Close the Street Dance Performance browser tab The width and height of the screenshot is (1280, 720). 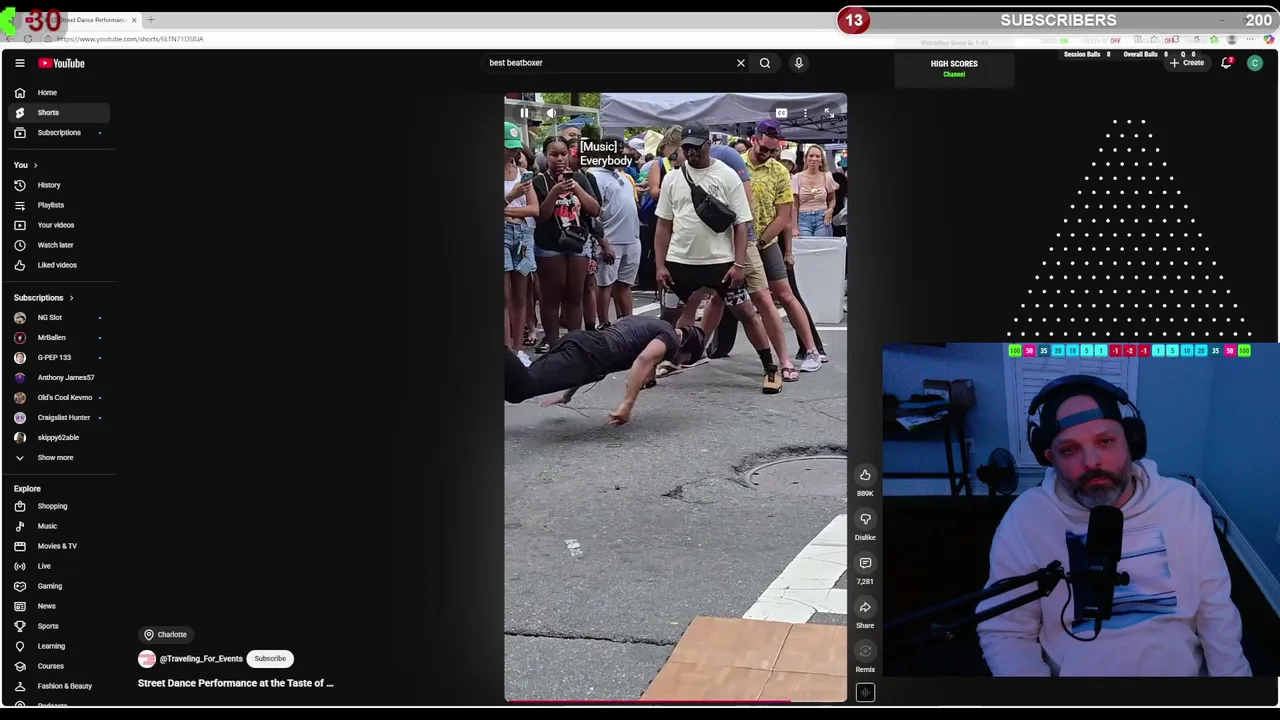pyautogui.click(x=133, y=20)
